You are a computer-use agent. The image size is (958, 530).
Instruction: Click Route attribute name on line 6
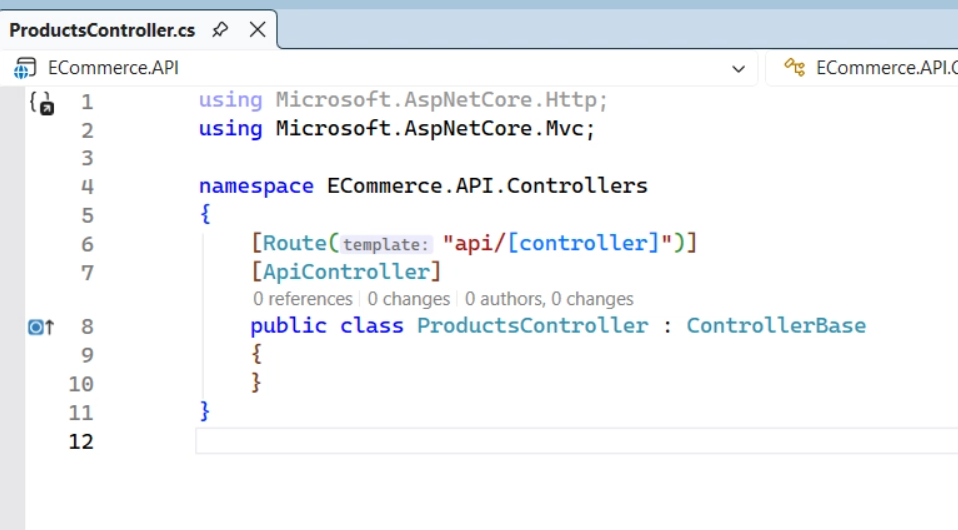coord(294,243)
